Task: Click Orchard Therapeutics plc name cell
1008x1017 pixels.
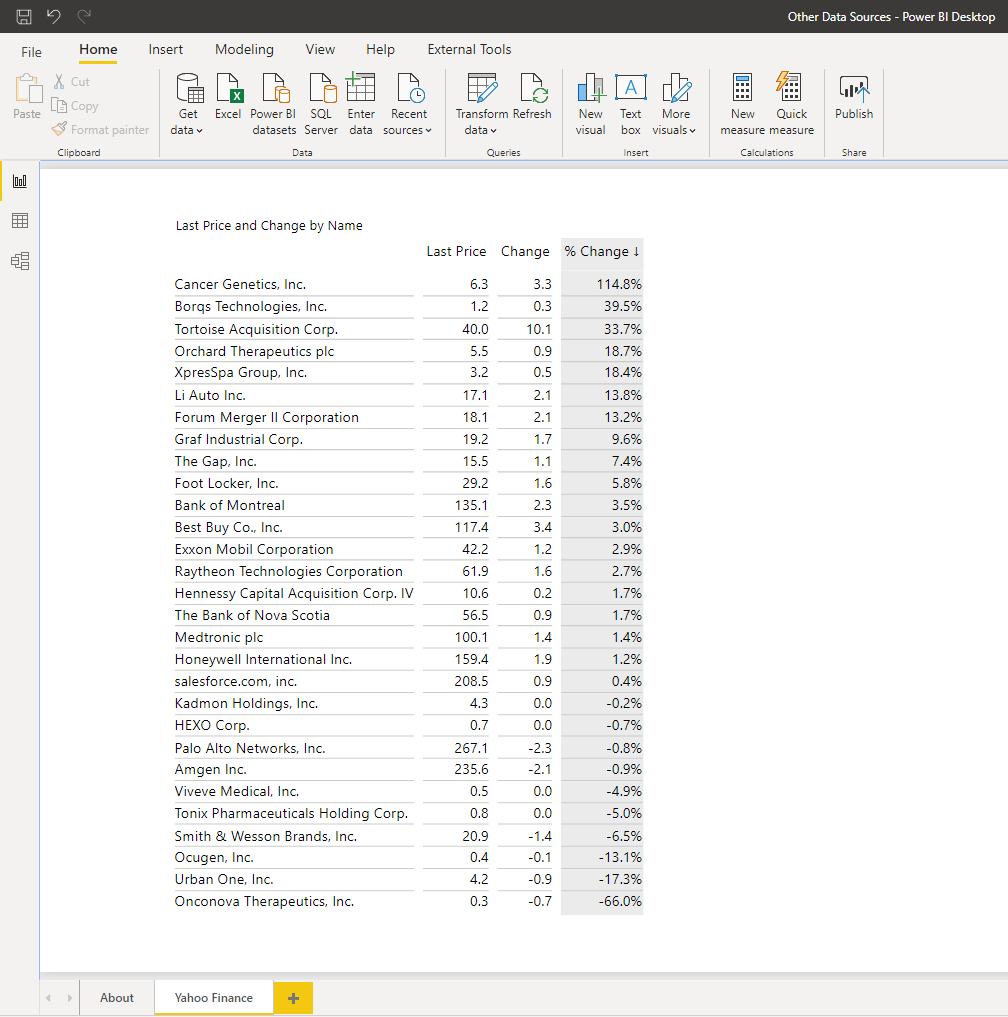Action: pos(254,351)
